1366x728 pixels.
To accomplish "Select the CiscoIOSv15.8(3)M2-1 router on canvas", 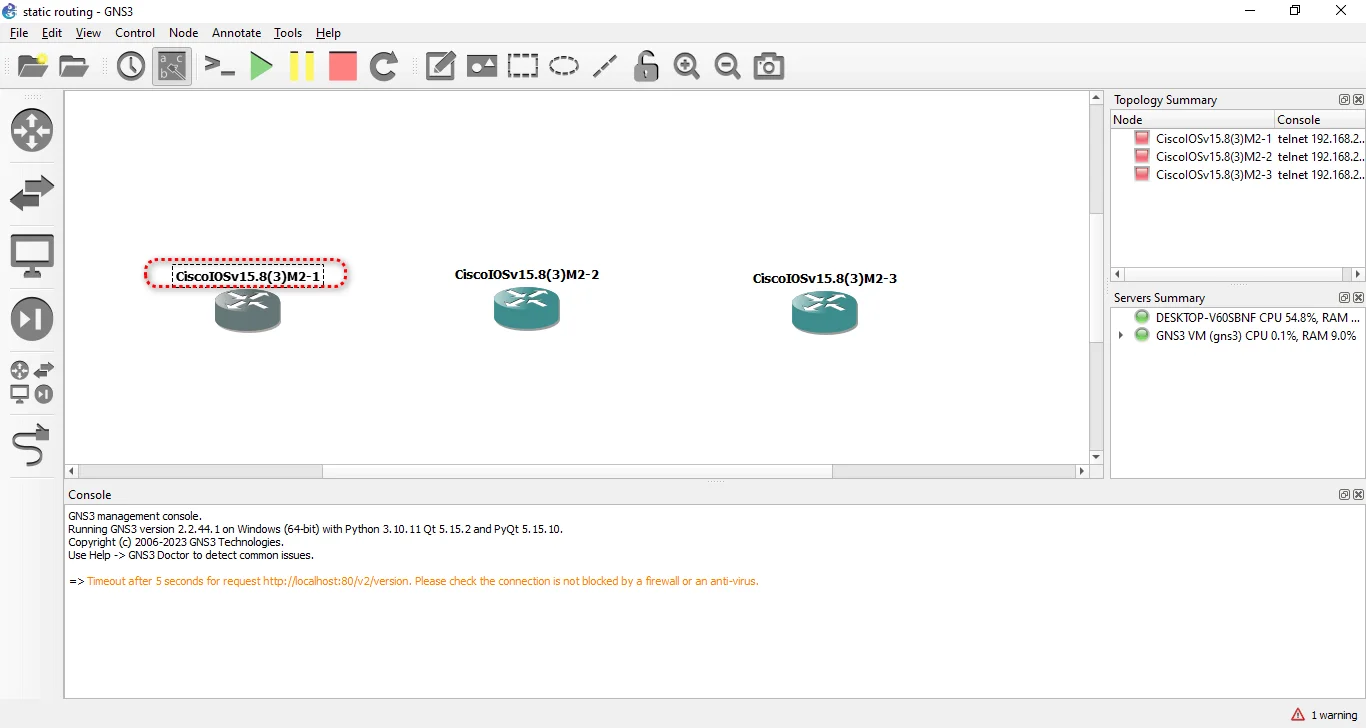I will point(248,311).
